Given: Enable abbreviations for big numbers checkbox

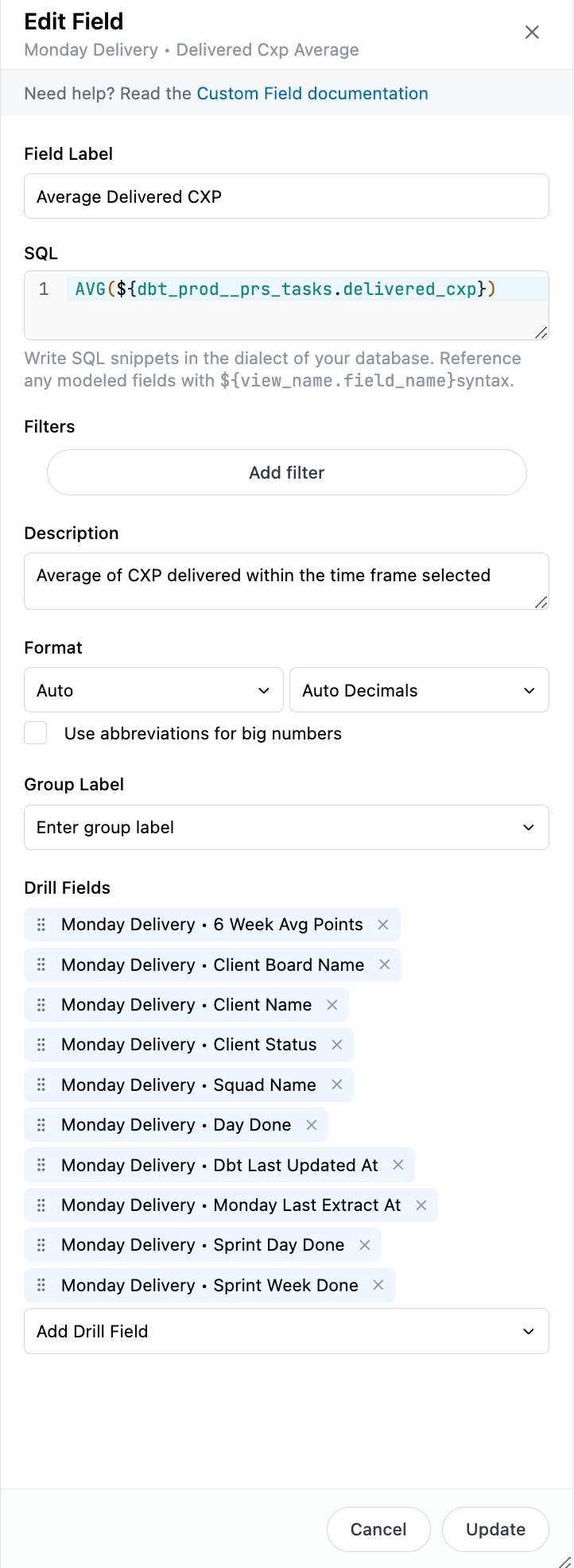Looking at the screenshot, I should tap(36, 733).
